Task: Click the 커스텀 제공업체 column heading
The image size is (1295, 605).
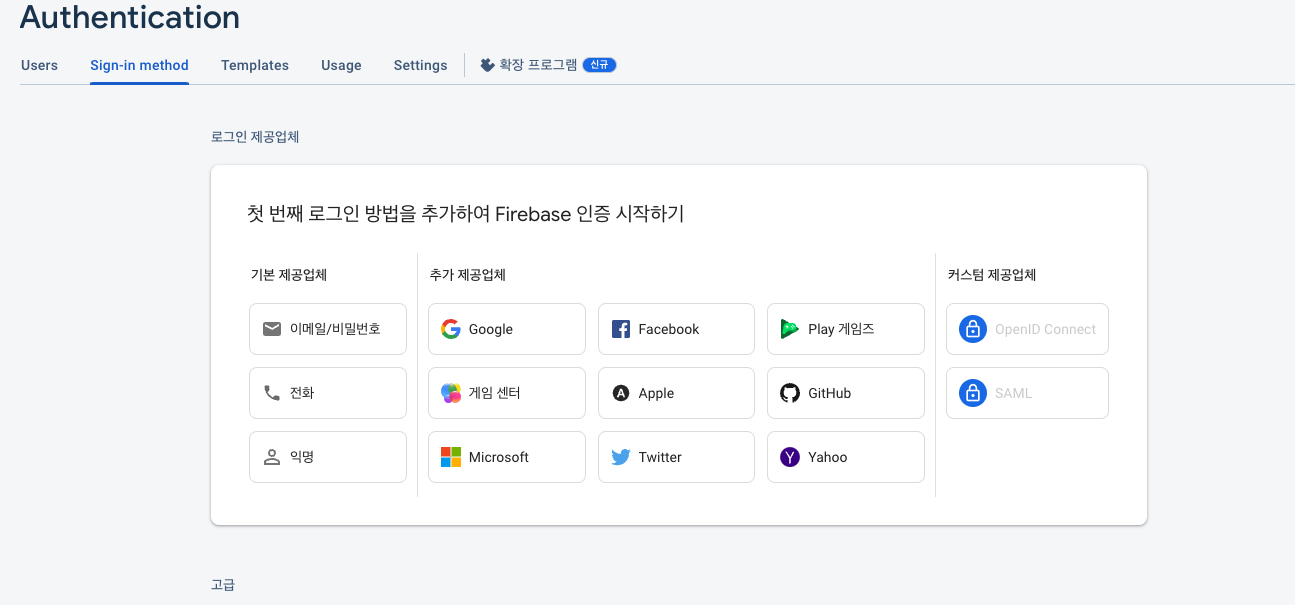Action: (x=992, y=274)
